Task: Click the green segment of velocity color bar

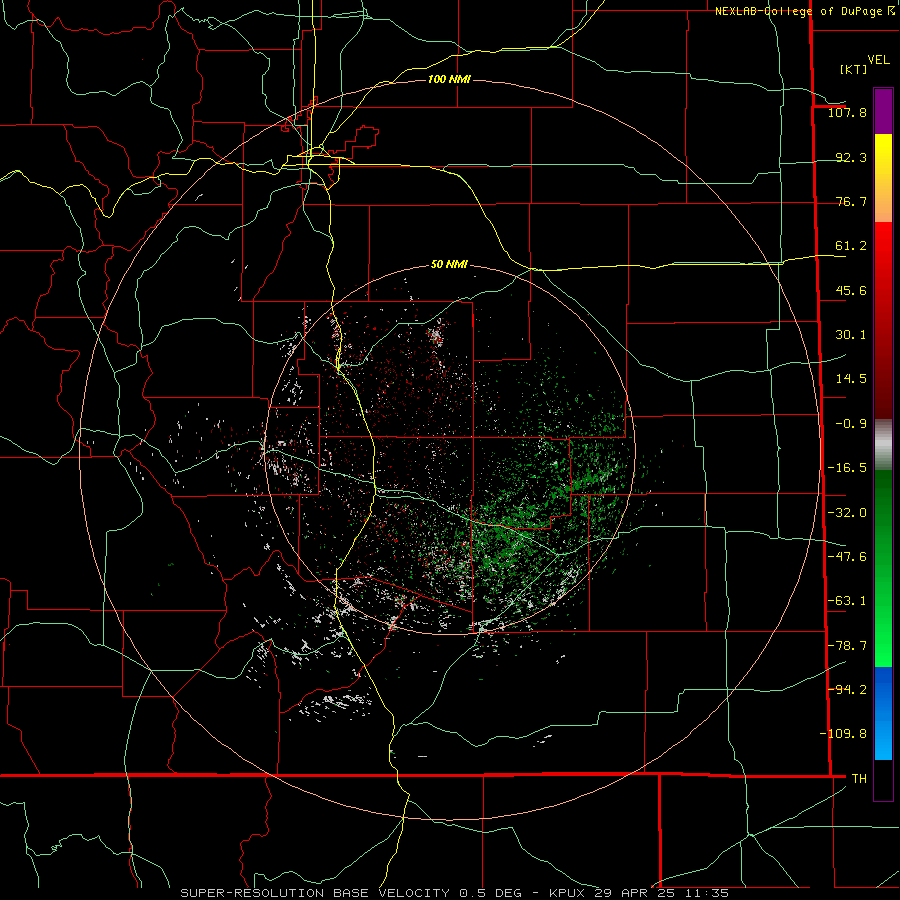Action: [883, 568]
